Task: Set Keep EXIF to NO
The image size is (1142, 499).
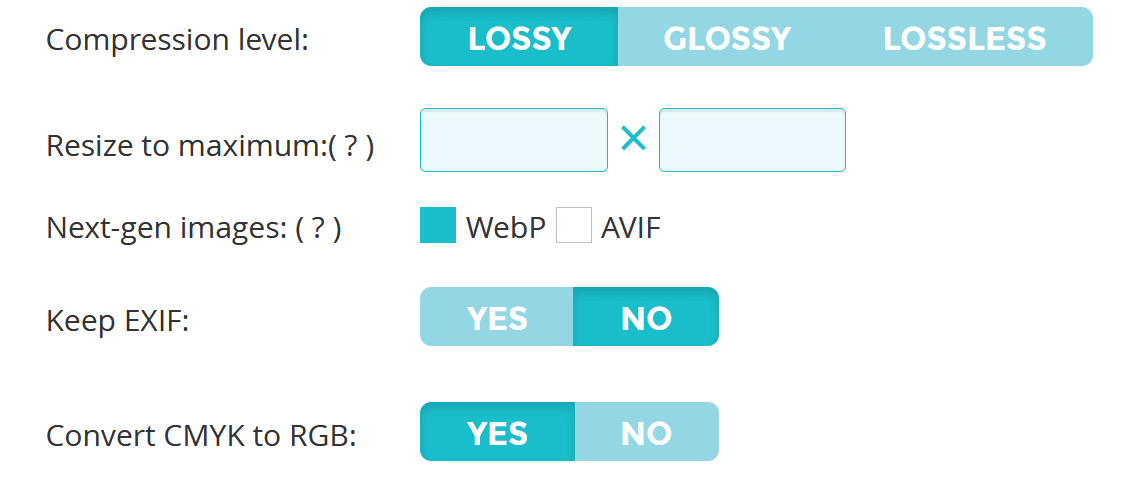Action: coord(646,318)
